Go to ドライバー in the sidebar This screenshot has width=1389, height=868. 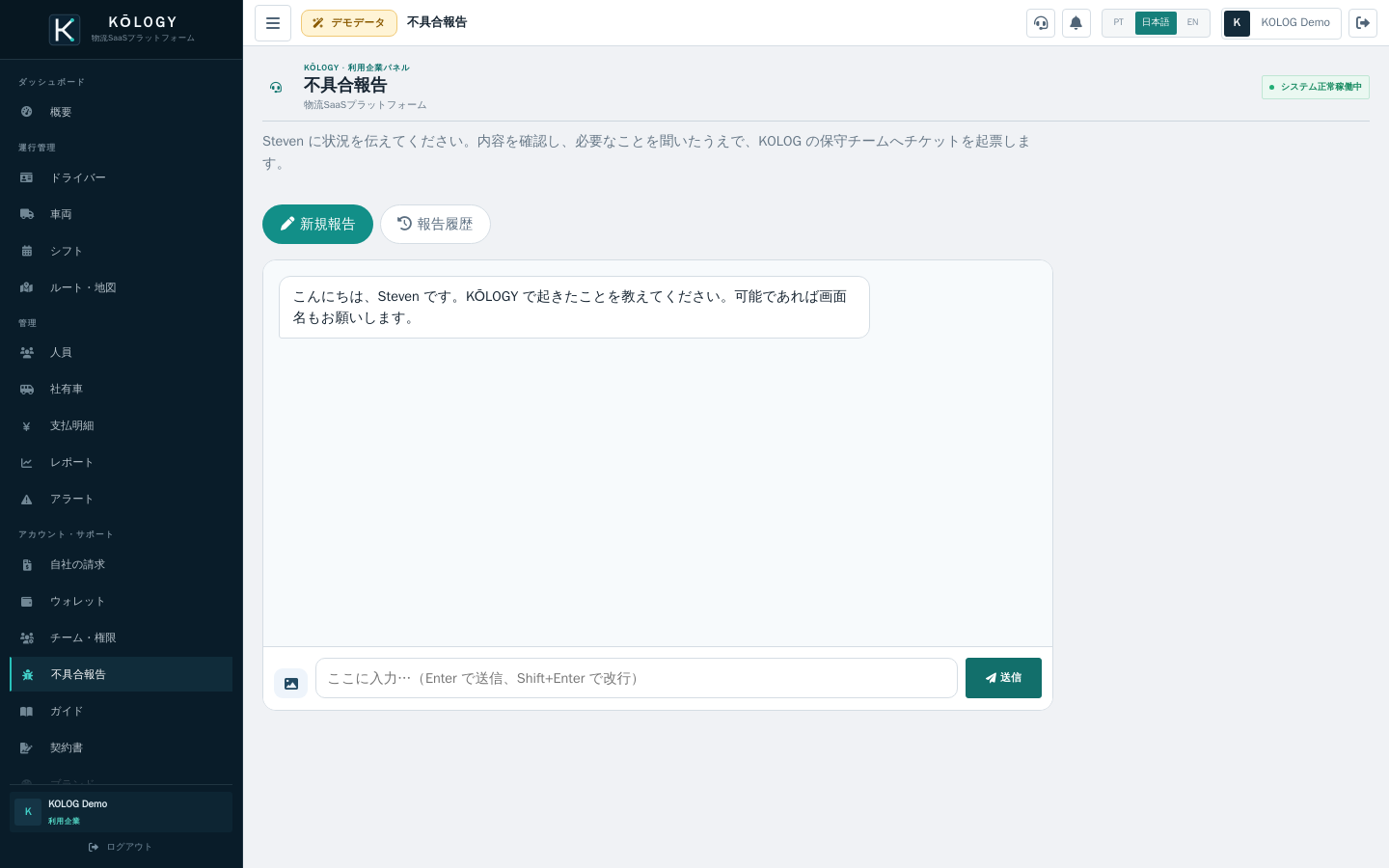point(121,177)
